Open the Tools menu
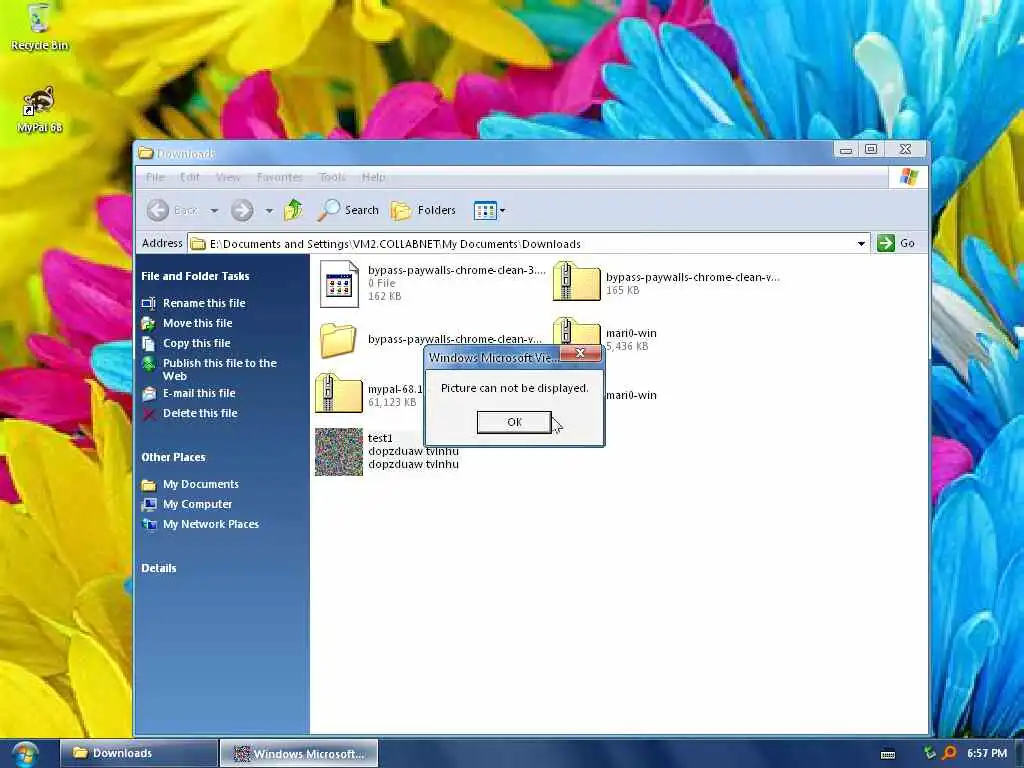 [332, 177]
